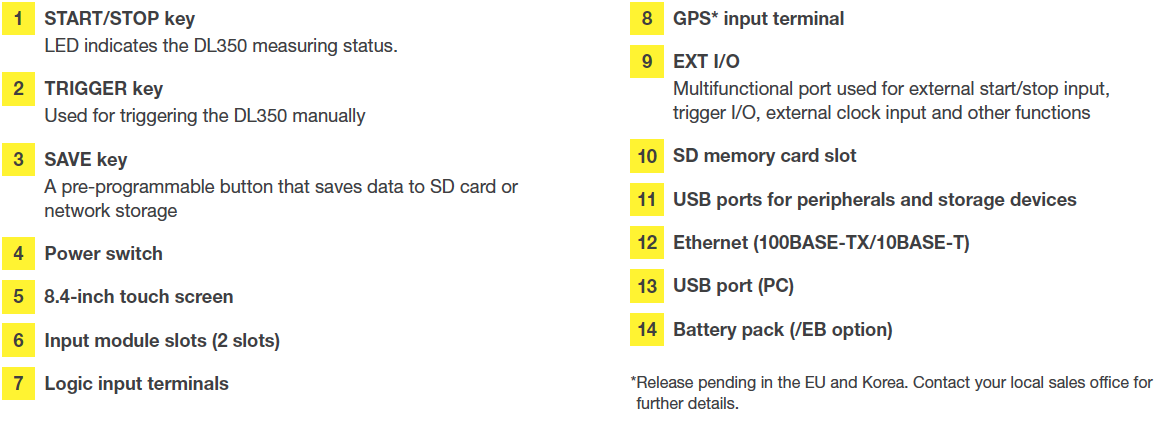This screenshot has width=1156, height=421.
Task: Click the EXT I/O heading
Action: point(706,62)
